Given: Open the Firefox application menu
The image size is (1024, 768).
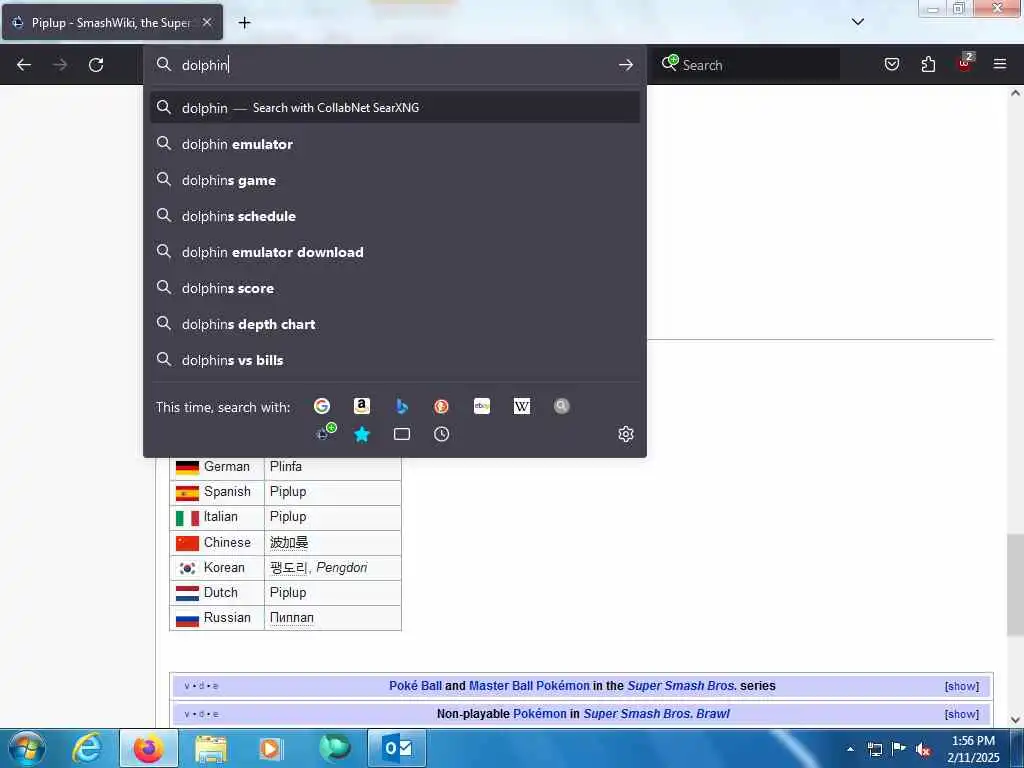Looking at the screenshot, I should point(1000,64).
